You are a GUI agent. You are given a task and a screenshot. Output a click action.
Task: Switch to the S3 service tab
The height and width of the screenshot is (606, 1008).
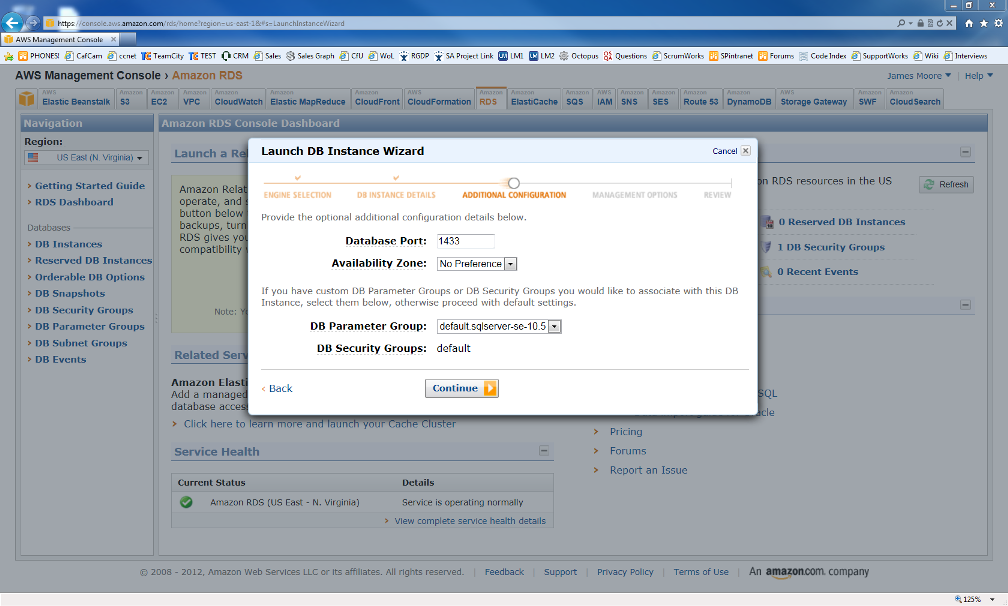click(130, 98)
